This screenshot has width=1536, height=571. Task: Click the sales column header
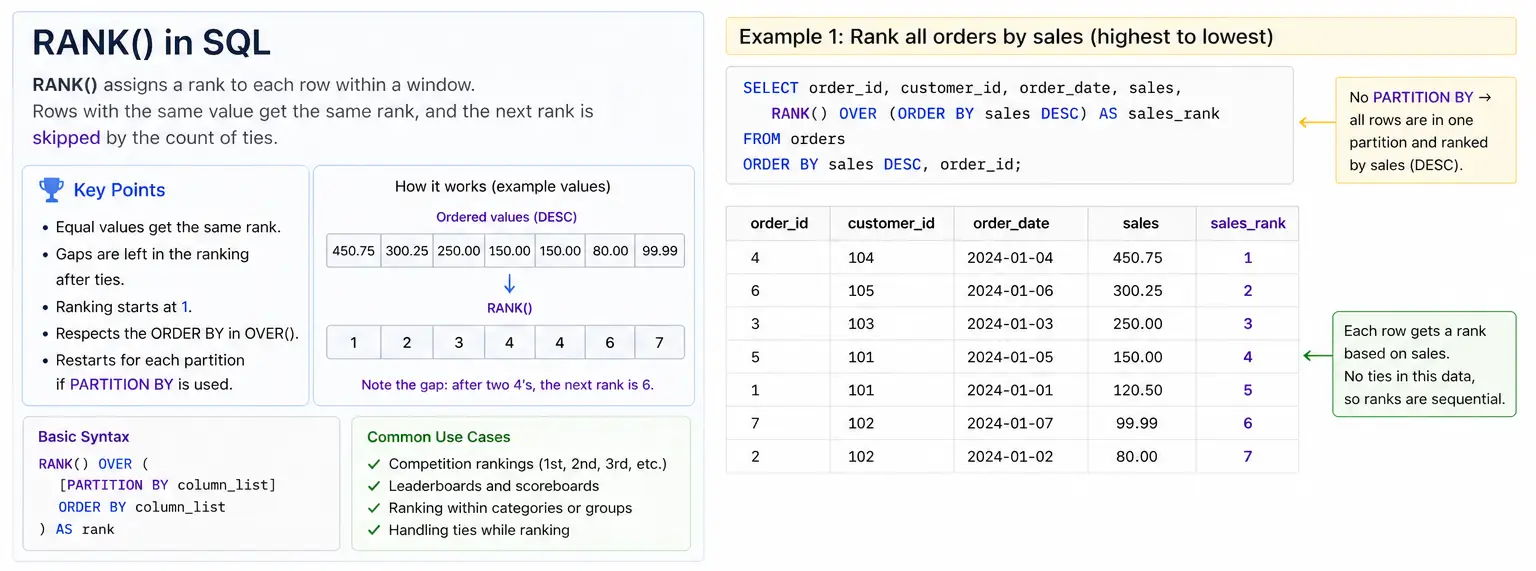[x=1140, y=223]
